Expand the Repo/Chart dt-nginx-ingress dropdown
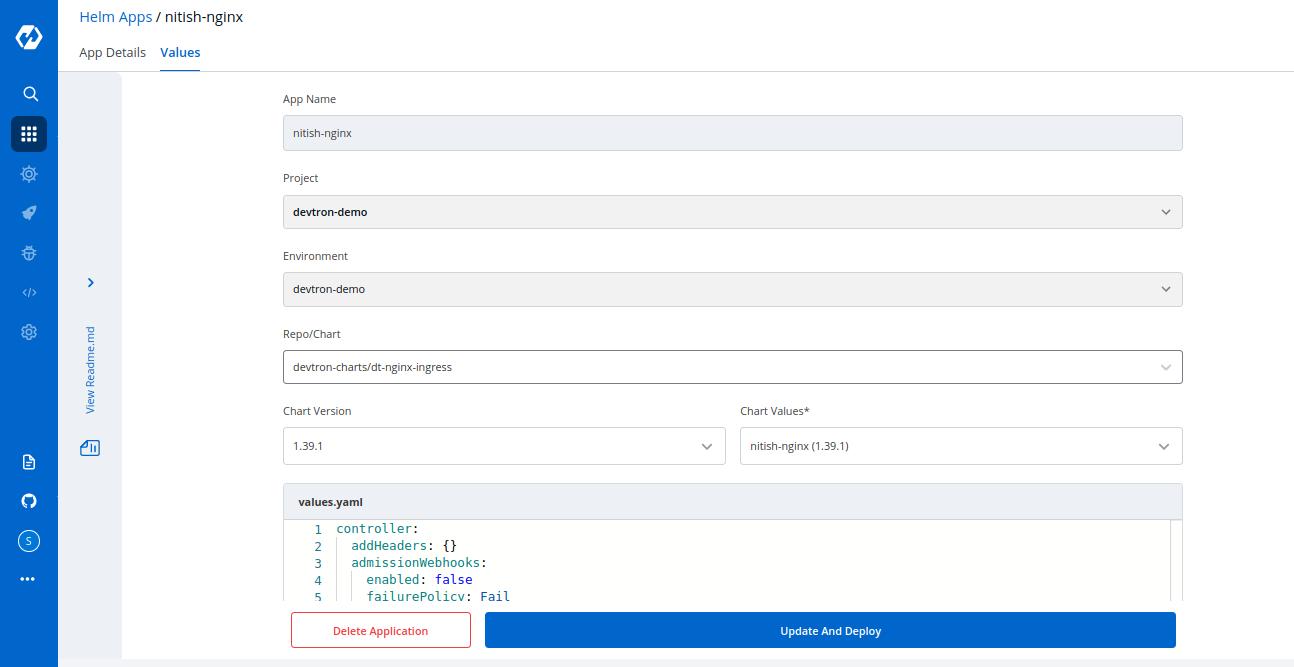 [x=732, y=367]
